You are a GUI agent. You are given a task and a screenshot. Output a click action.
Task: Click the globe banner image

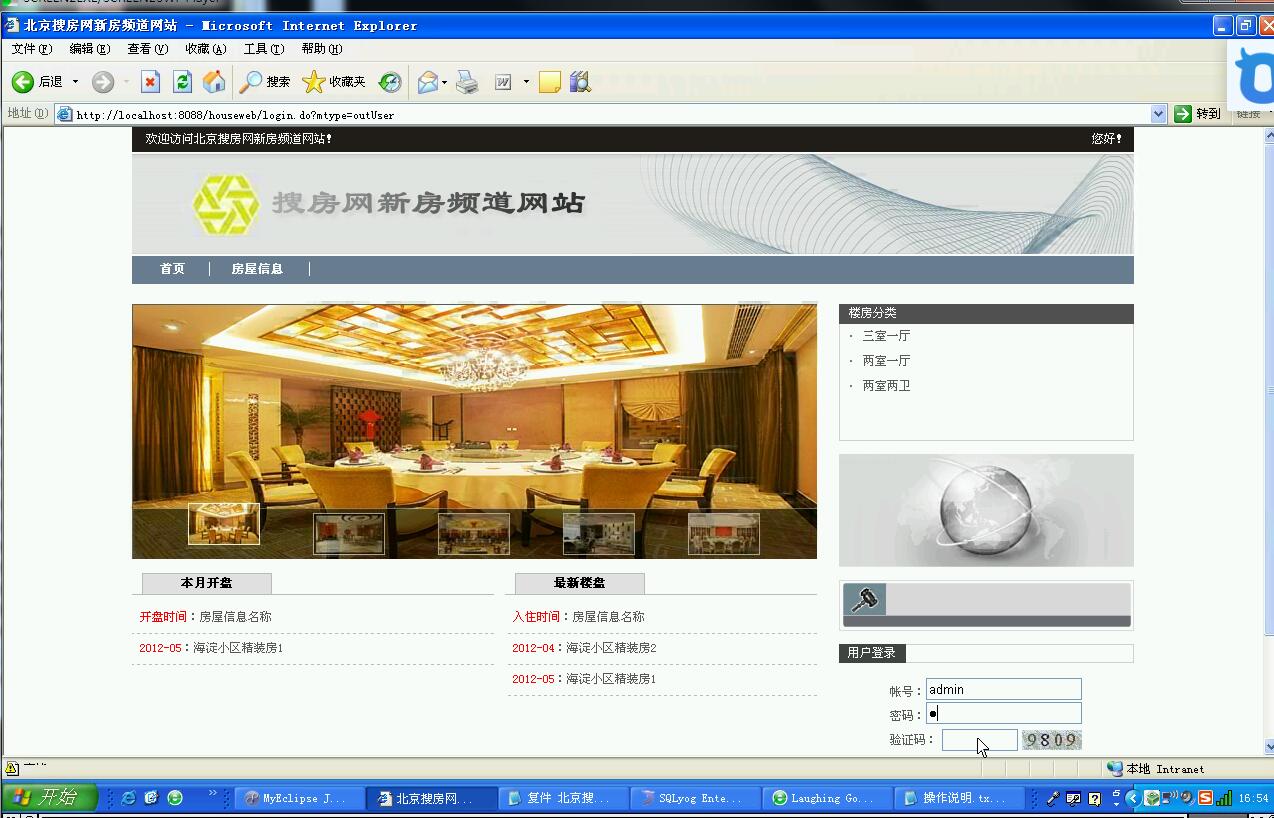986,510
